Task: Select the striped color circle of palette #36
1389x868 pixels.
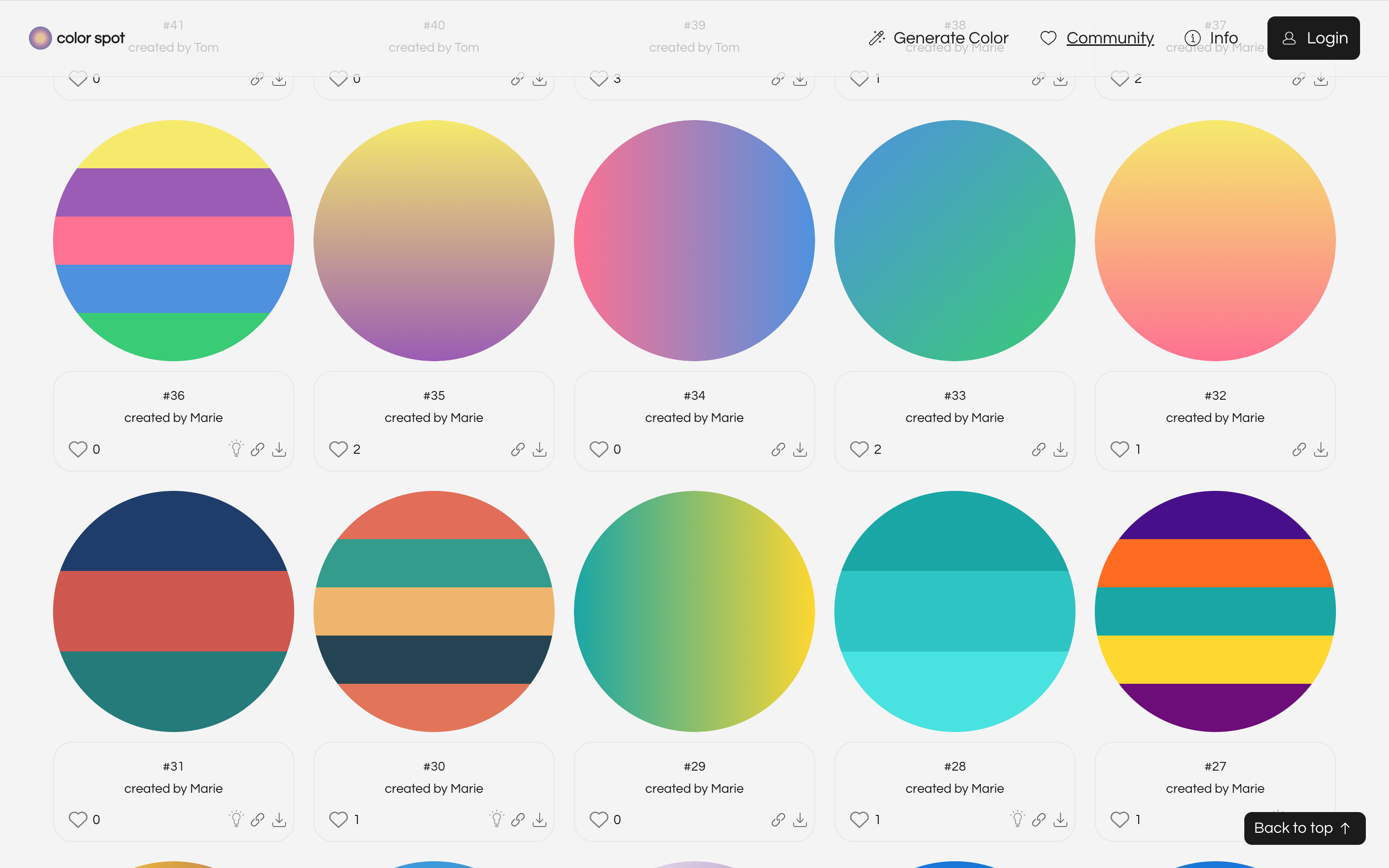Action: tap(173, 240)
